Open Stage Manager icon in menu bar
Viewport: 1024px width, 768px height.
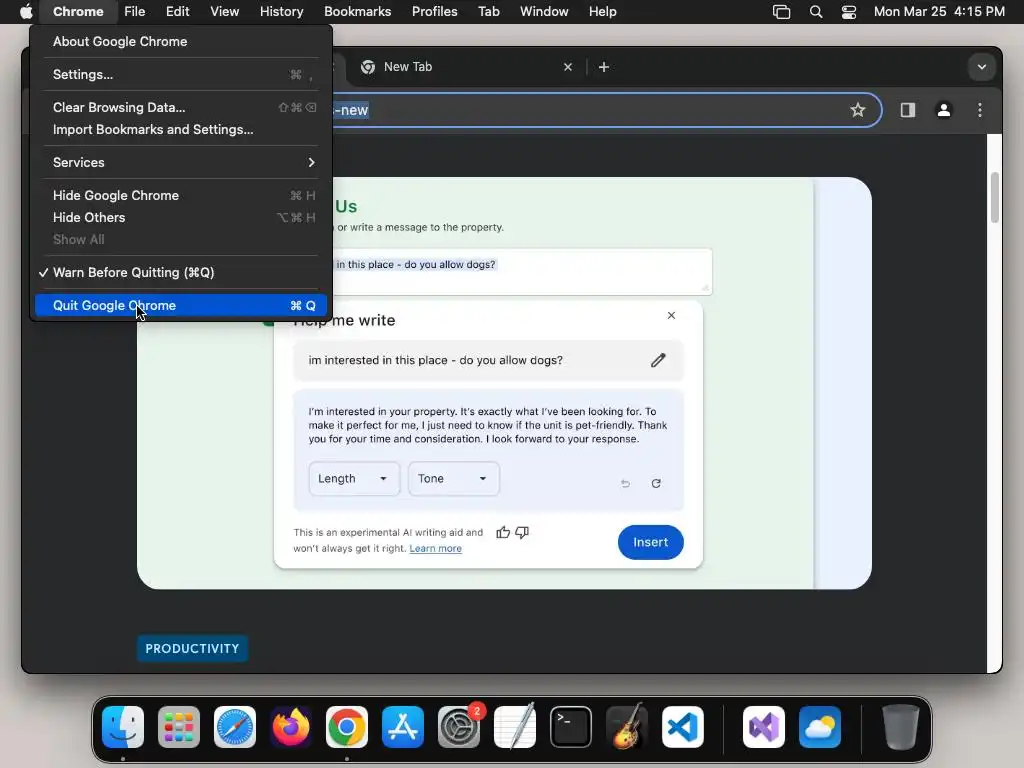coord(781,12)
